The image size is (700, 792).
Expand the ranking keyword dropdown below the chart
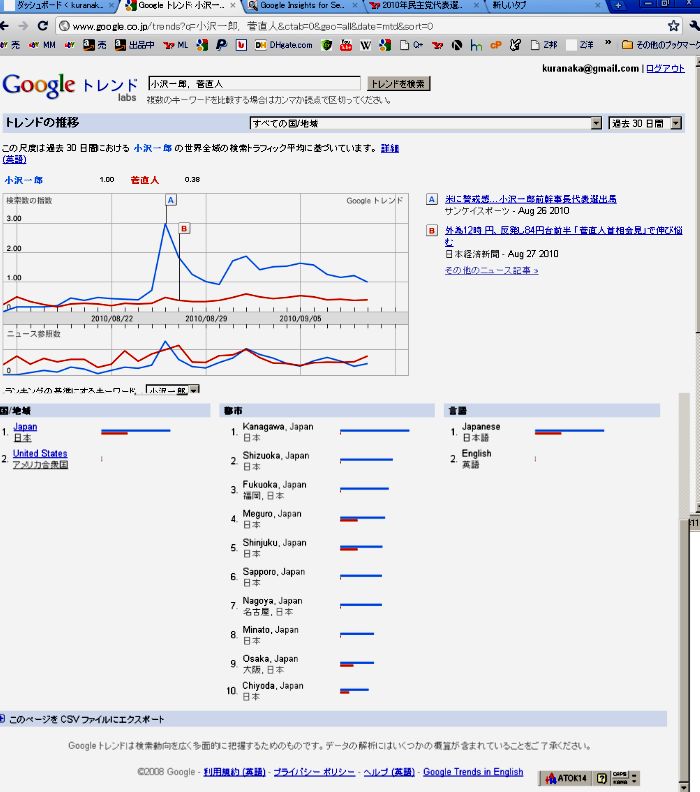172,391
